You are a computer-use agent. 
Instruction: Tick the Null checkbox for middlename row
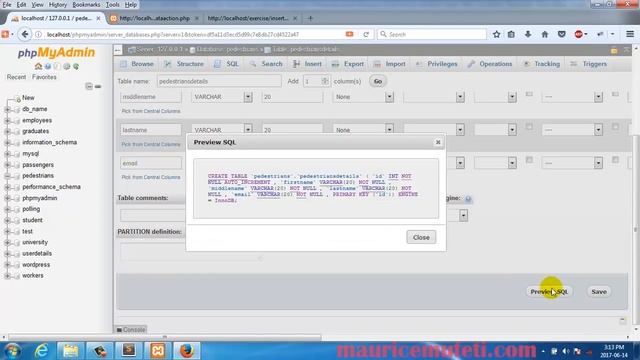(529, 94)
